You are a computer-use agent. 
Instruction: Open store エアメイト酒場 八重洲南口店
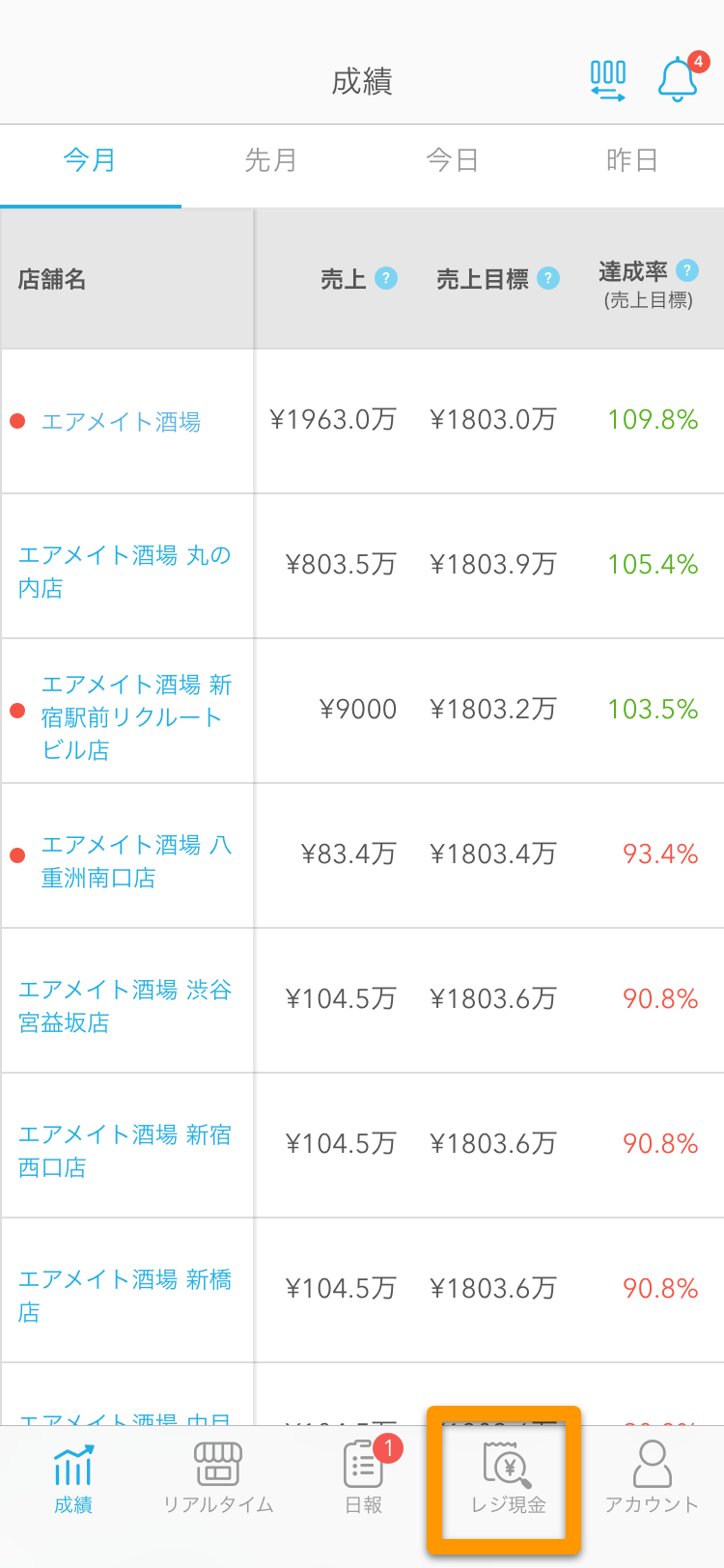pos(136,861)
